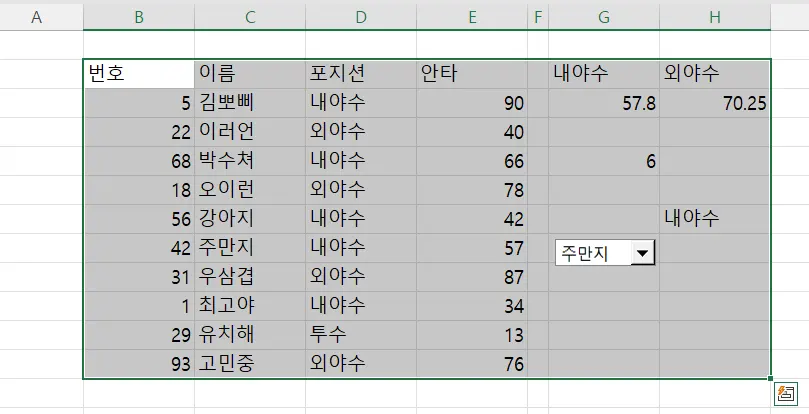Click the name cell 이러언
809x414 pixels.
[x=250, y=132]
